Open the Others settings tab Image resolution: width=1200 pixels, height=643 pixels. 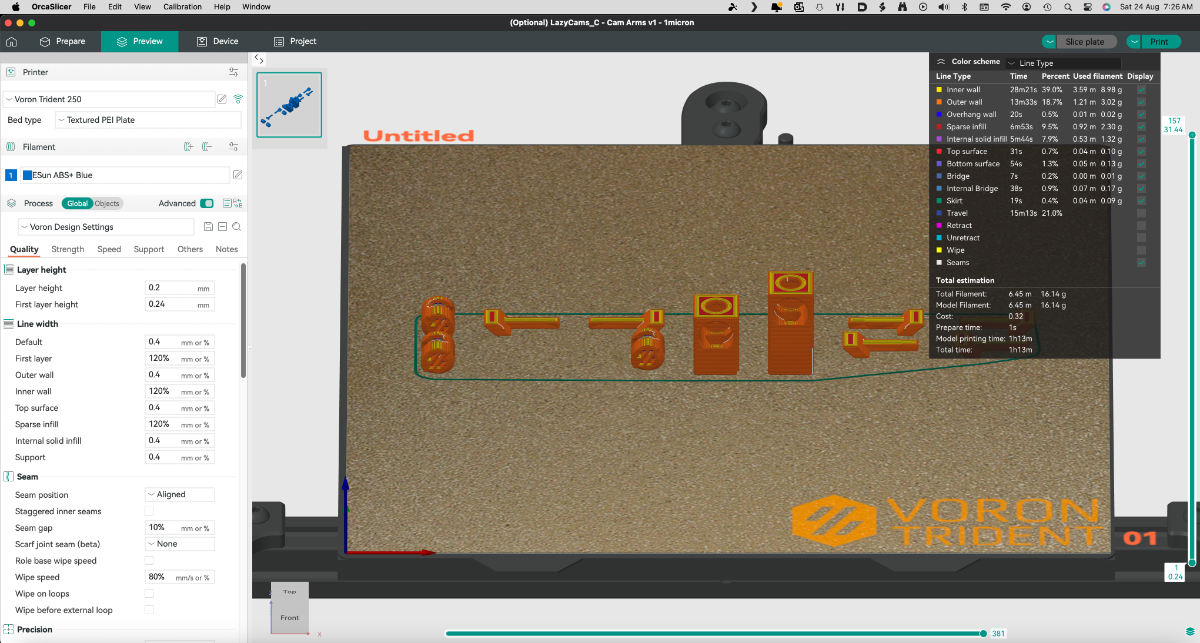190,249
